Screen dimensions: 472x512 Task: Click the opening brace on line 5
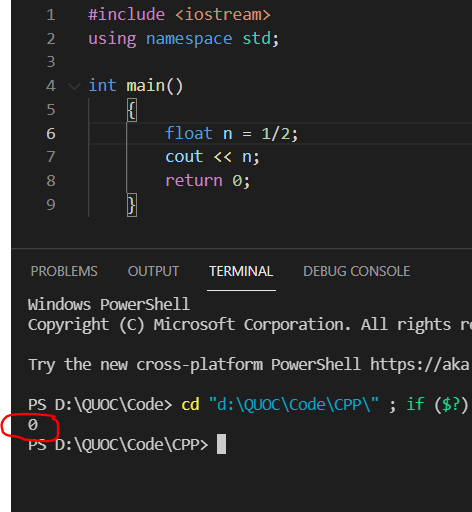point(132,110)
